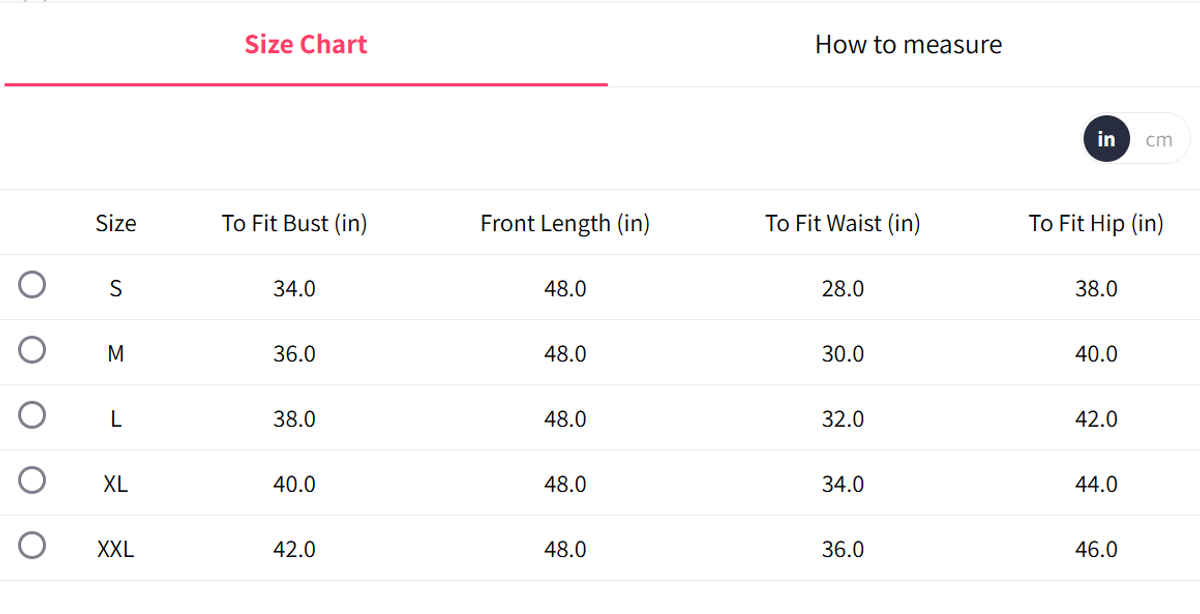Open the How to measure tab
1200x614 pixels.
point(908,44)
